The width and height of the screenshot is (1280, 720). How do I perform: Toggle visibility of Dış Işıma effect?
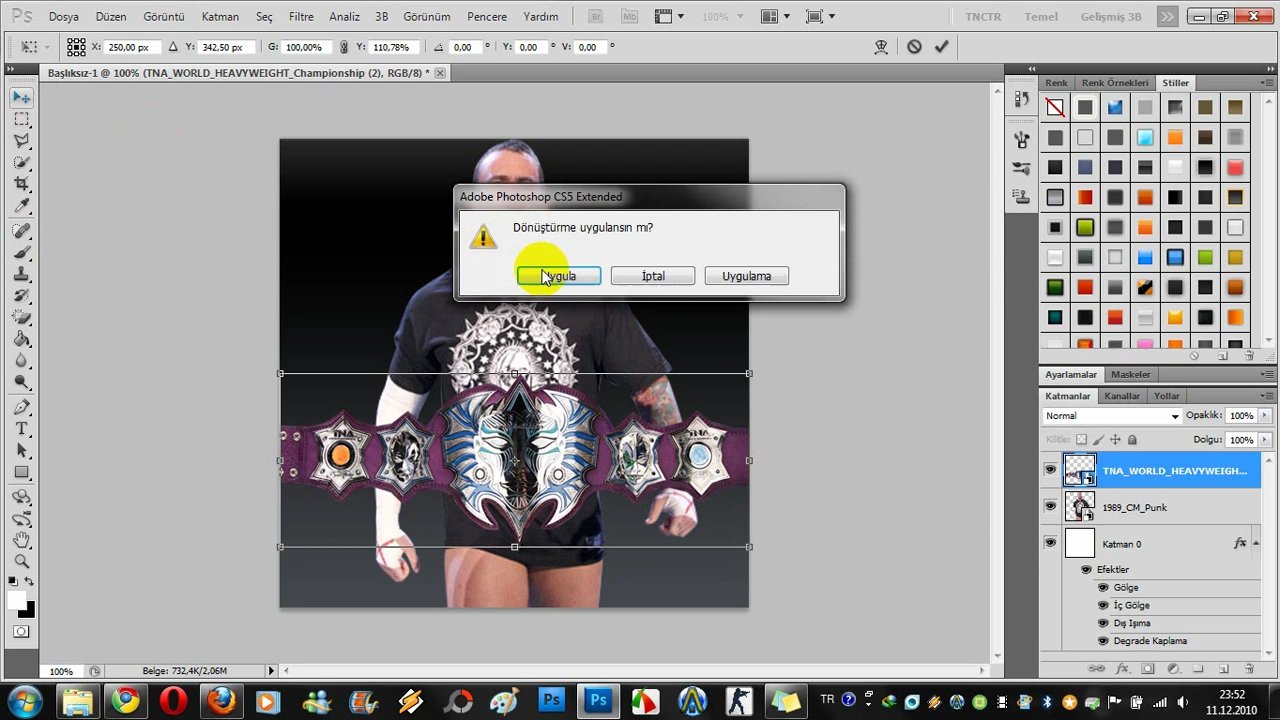point(1104,624)
